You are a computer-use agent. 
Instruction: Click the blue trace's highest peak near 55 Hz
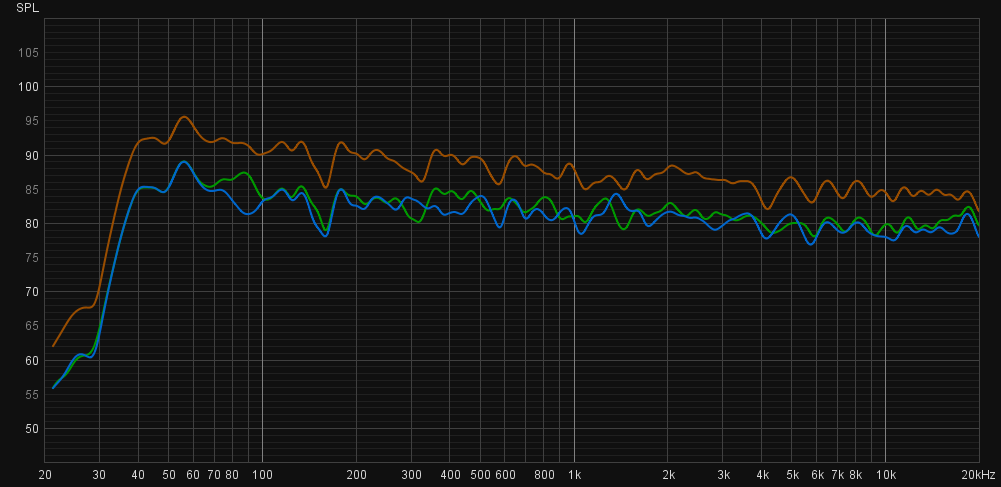click(183, 161)
